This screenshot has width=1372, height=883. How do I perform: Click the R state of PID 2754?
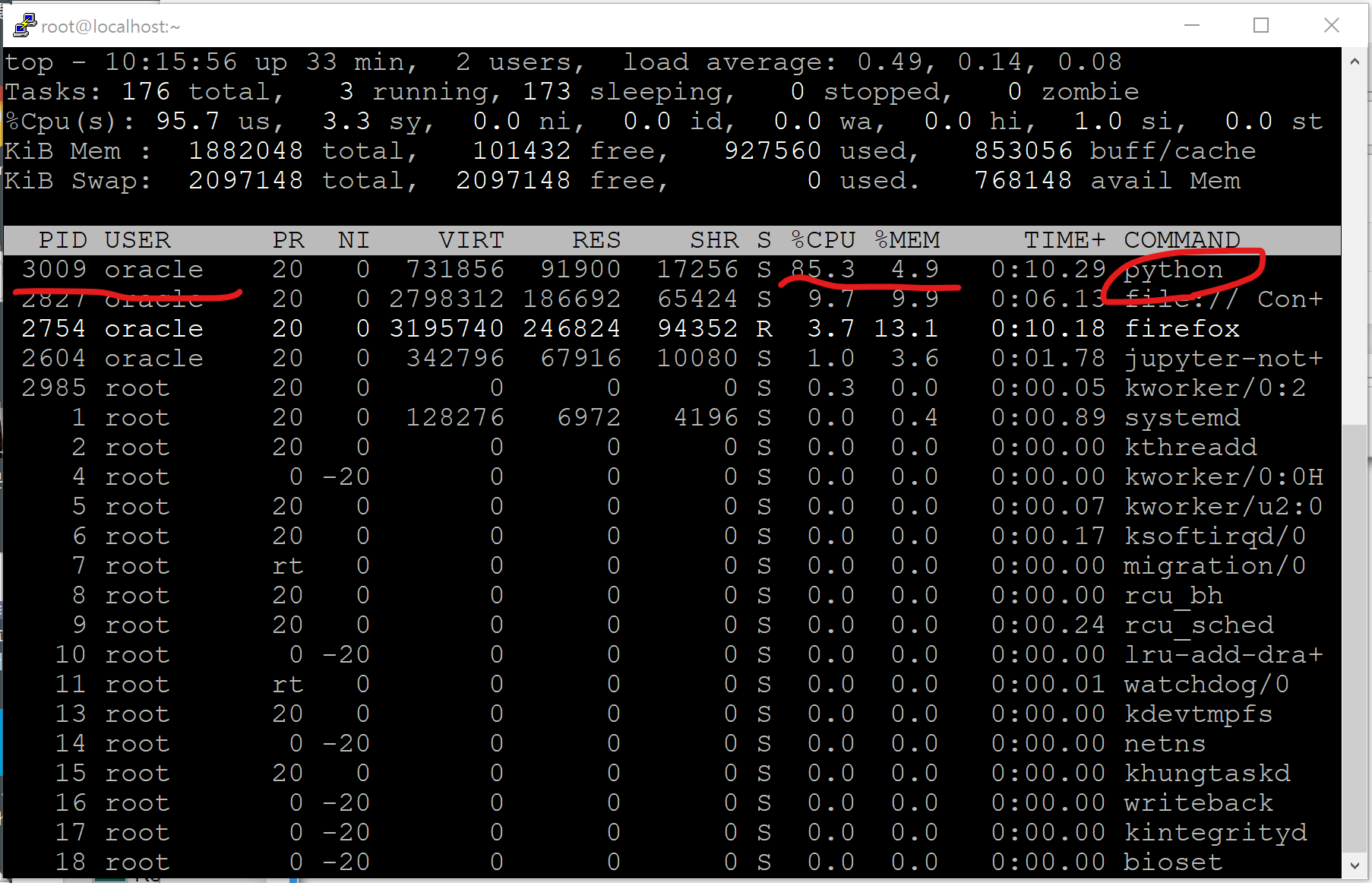pos(764,328)
